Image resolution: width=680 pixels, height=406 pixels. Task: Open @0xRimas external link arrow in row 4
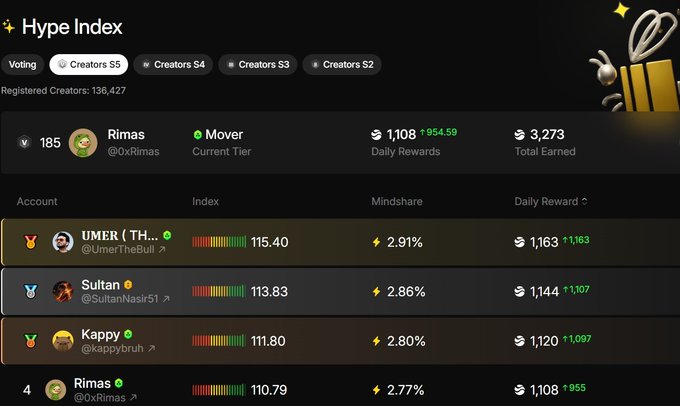134,397
